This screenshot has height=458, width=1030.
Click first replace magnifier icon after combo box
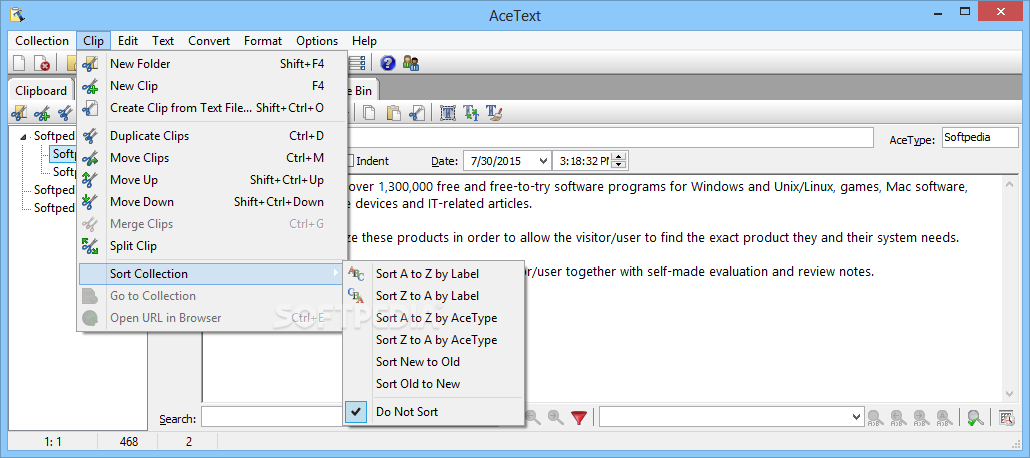pos(875,417)
